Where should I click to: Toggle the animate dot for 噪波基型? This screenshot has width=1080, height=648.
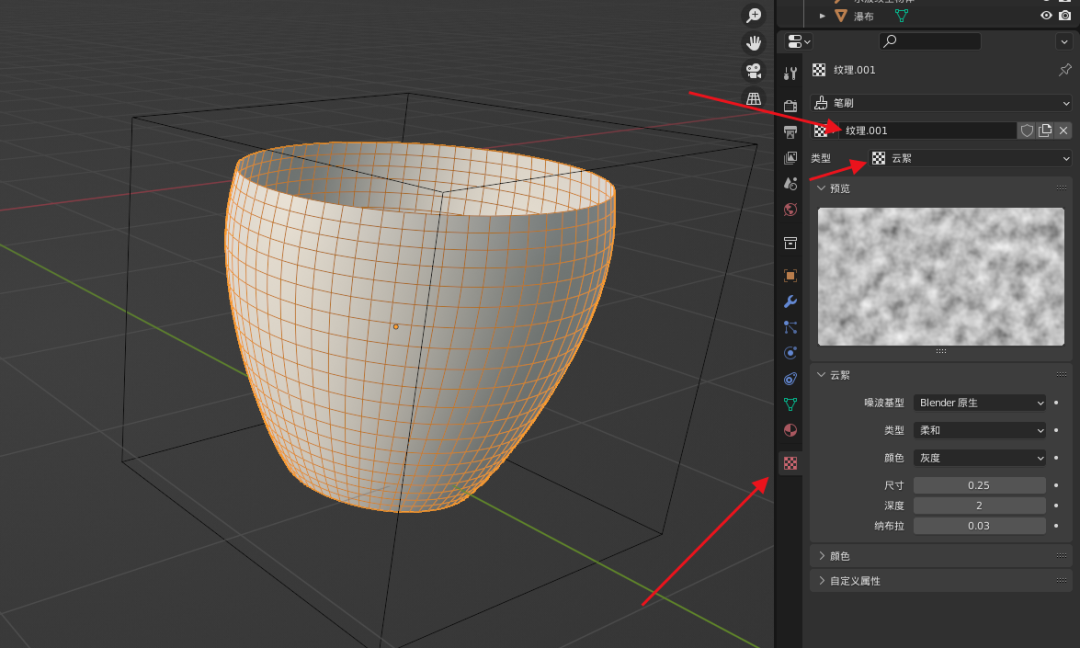click(1056, 403)
